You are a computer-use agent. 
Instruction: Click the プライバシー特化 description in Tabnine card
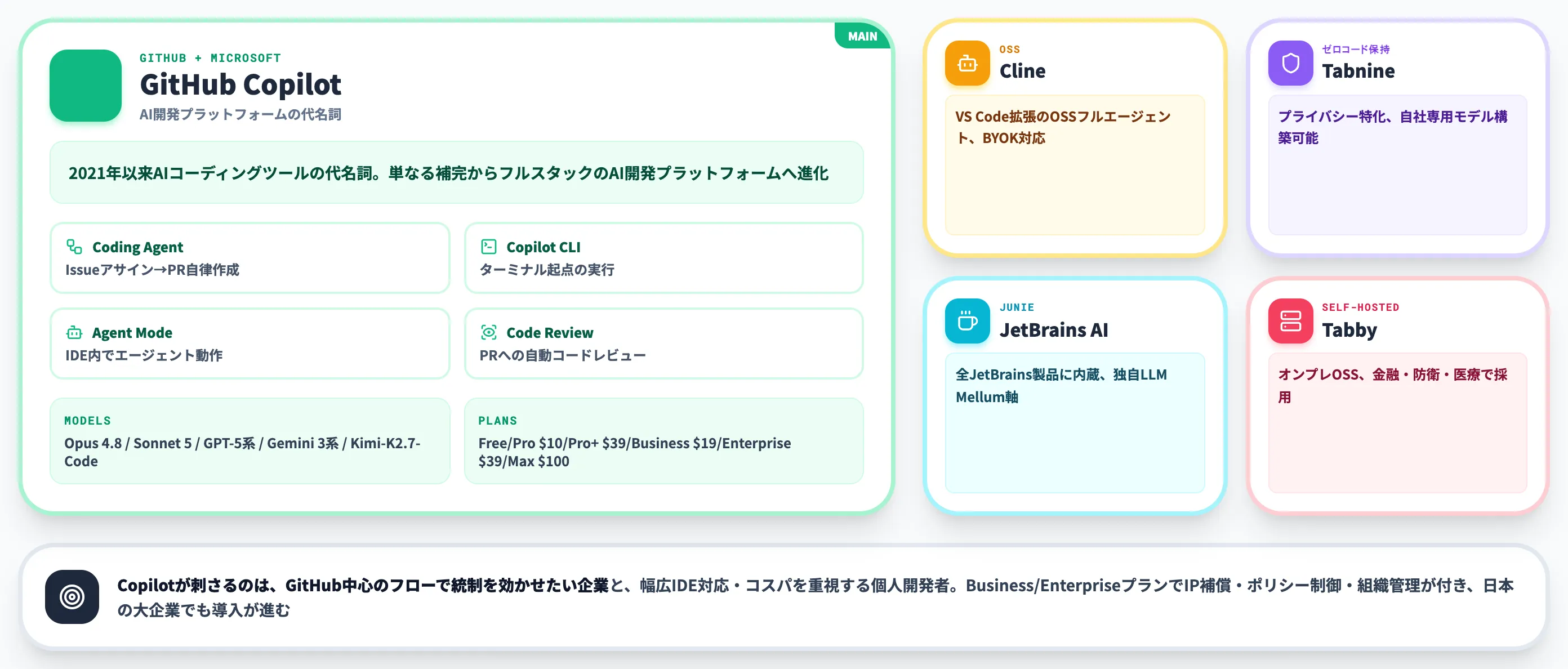[1392, 127]
